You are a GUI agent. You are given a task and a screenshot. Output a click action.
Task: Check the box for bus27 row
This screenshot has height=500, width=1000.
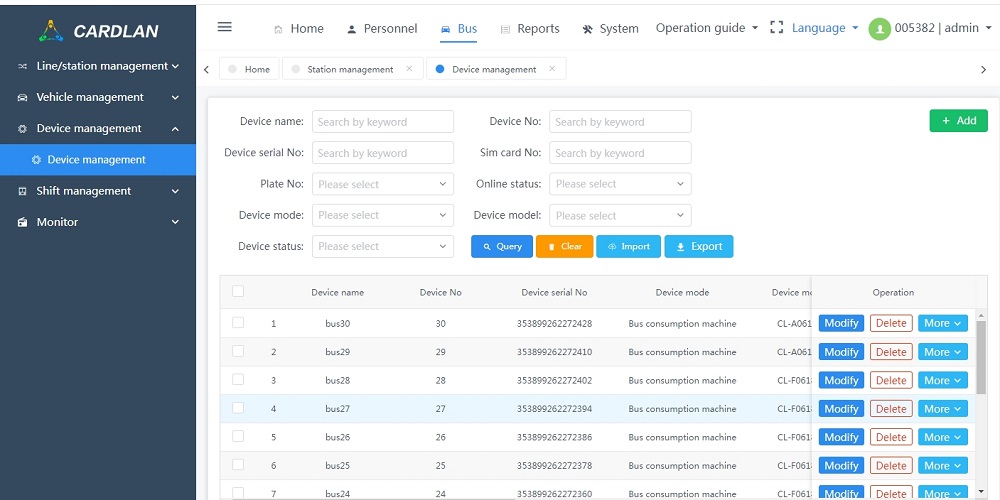click(x=238, y=408)
